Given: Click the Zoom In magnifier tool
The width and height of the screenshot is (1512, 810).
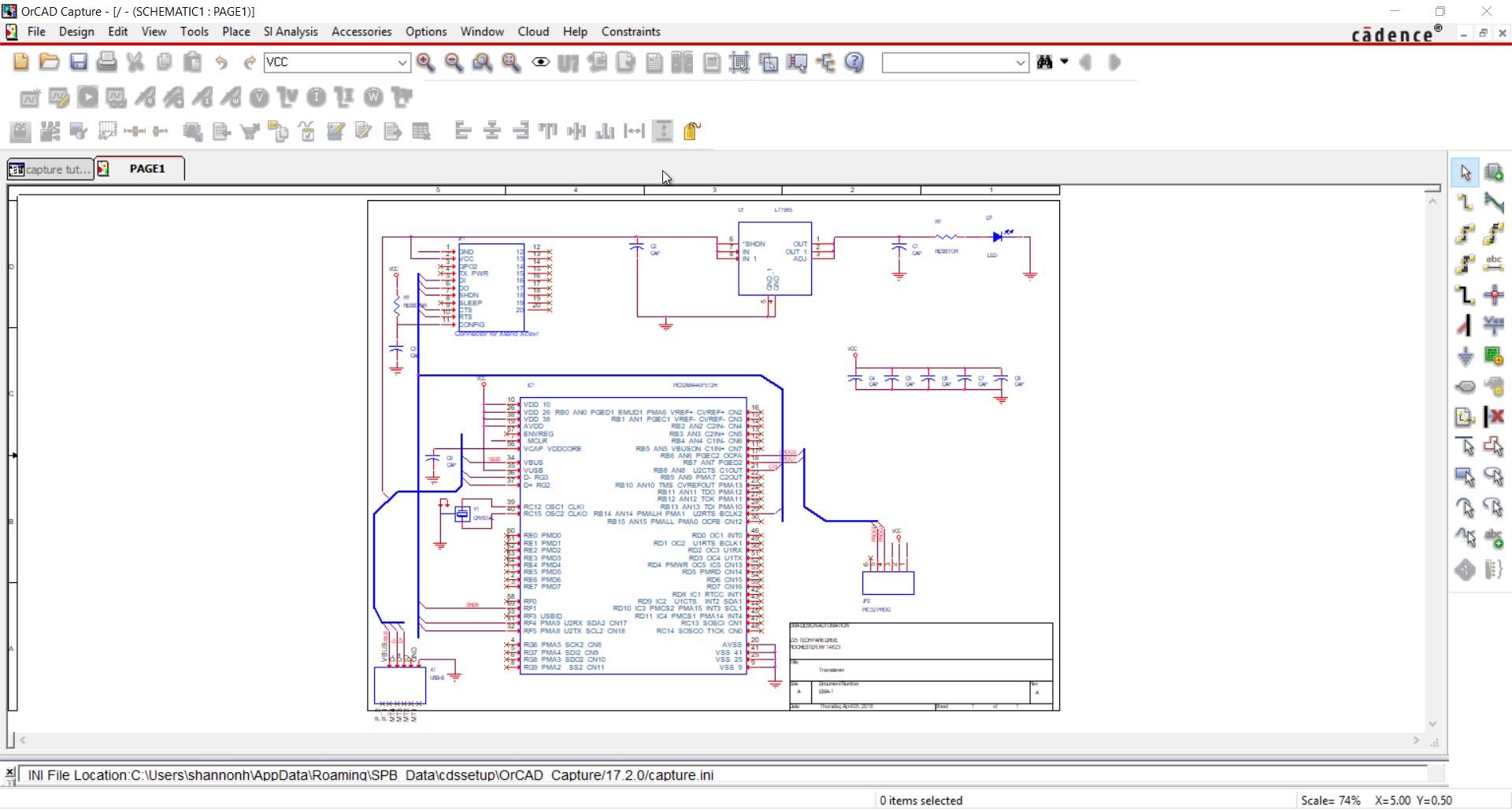Looking at the screenshot, I should pos(425,61).
